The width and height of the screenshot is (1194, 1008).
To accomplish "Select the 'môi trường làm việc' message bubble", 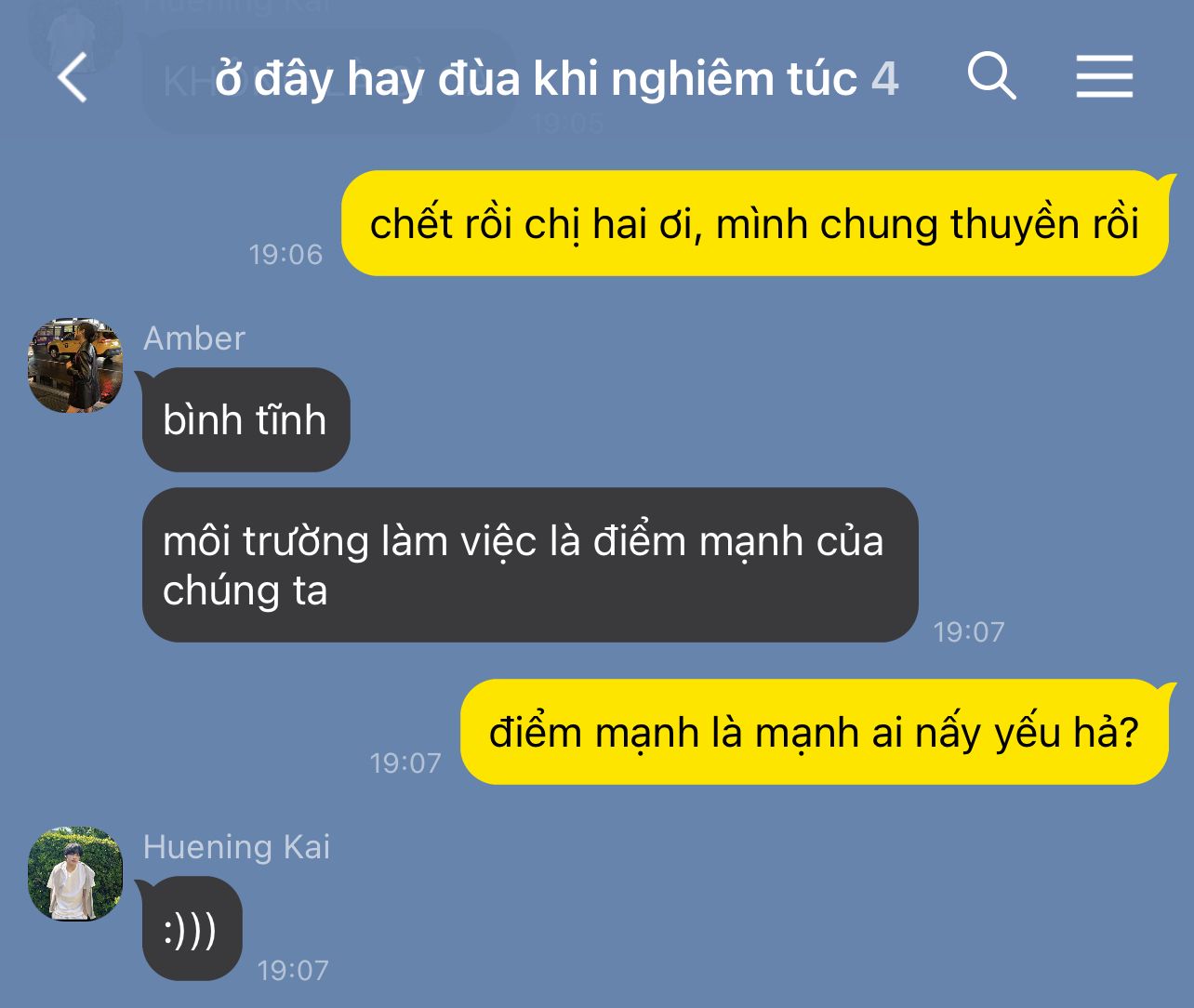I will [530, 564].
